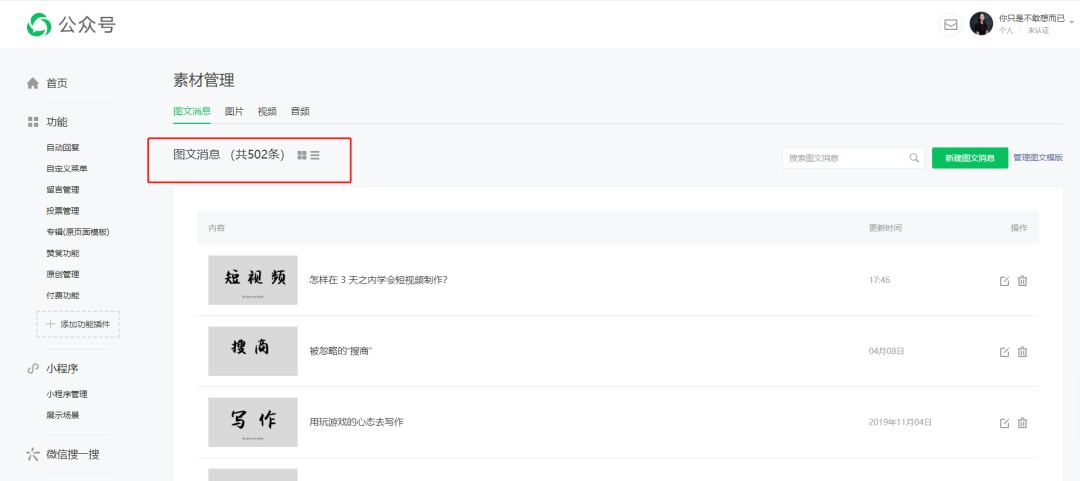The width and height of the screenshot is (1080, 481).
Task: Click the 操作 column header
Action: click(1019, 228)
